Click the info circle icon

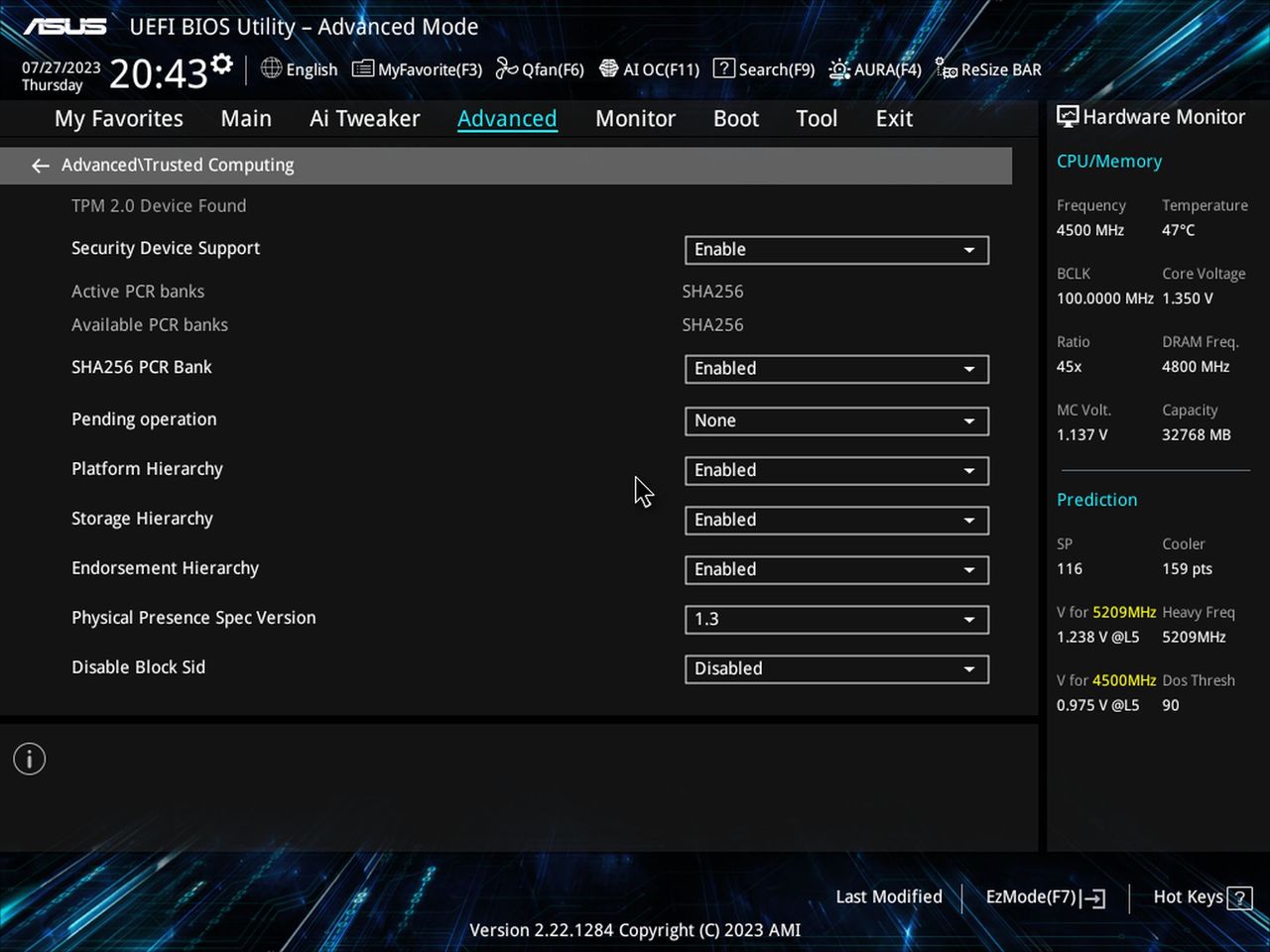tap(30, 760)
